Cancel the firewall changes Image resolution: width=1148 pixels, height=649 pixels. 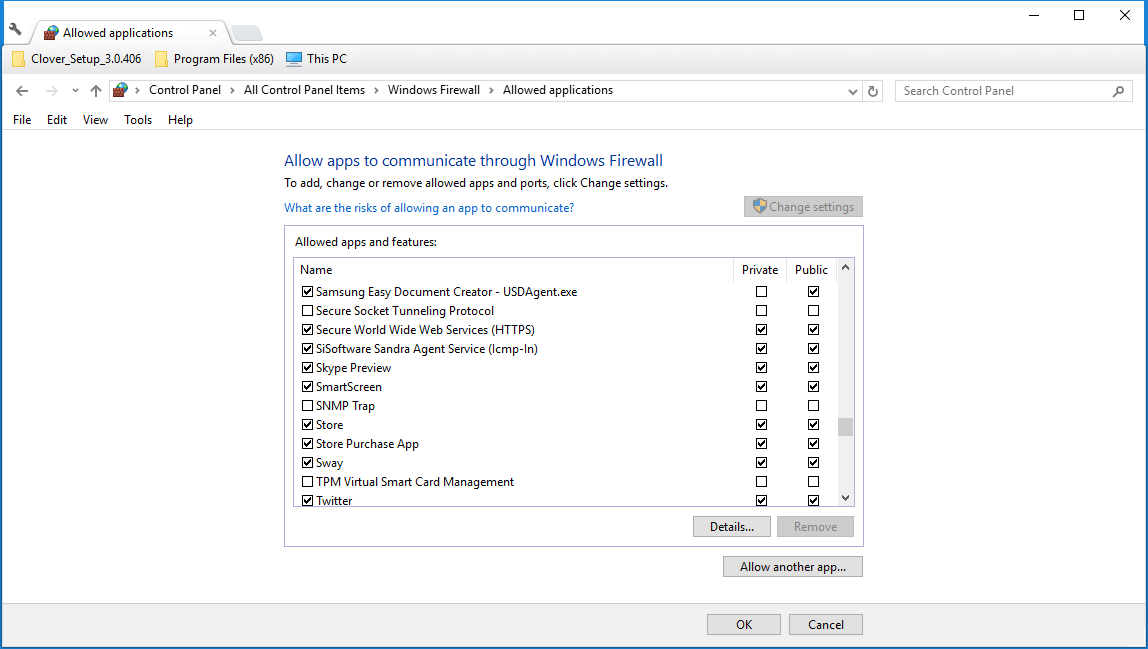(826, 625)
